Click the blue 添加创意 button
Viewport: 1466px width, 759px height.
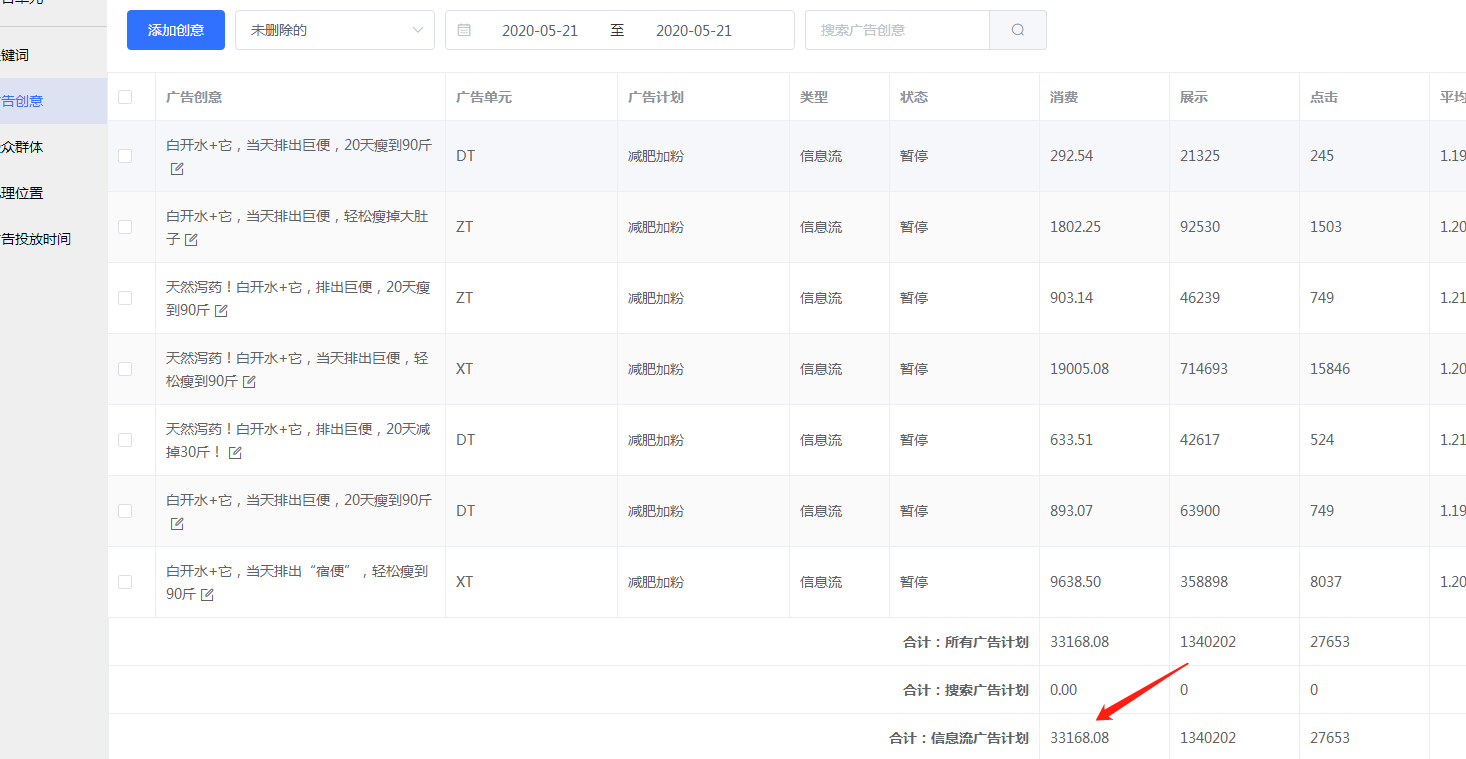click(x=176, y=30)
